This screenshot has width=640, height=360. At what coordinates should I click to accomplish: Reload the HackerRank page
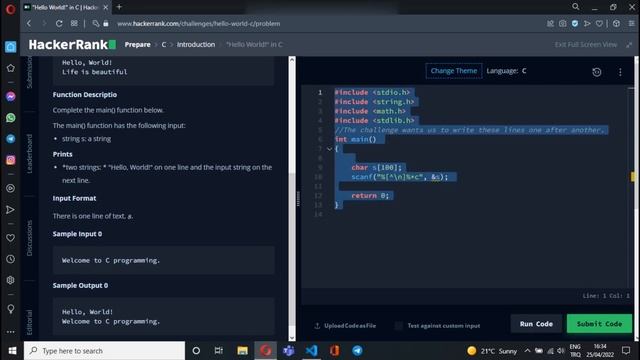click(59, 24)
